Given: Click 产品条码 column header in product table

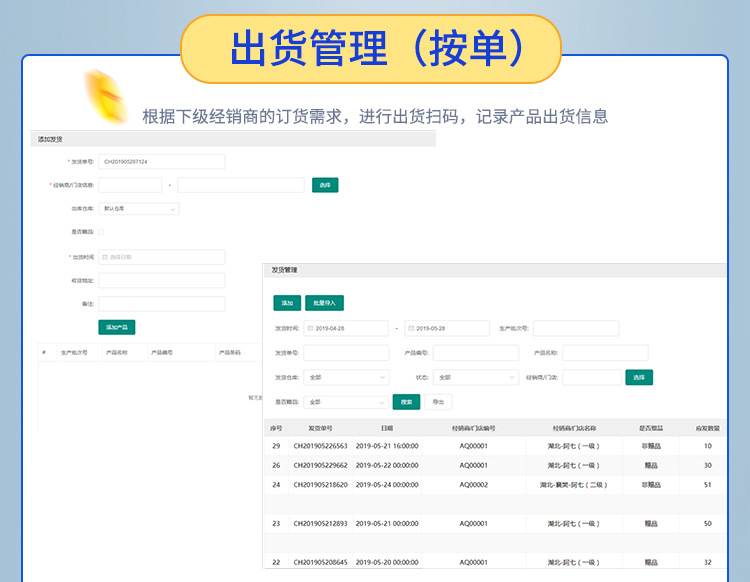Looking at the screenshot, I should coord(230,353).
